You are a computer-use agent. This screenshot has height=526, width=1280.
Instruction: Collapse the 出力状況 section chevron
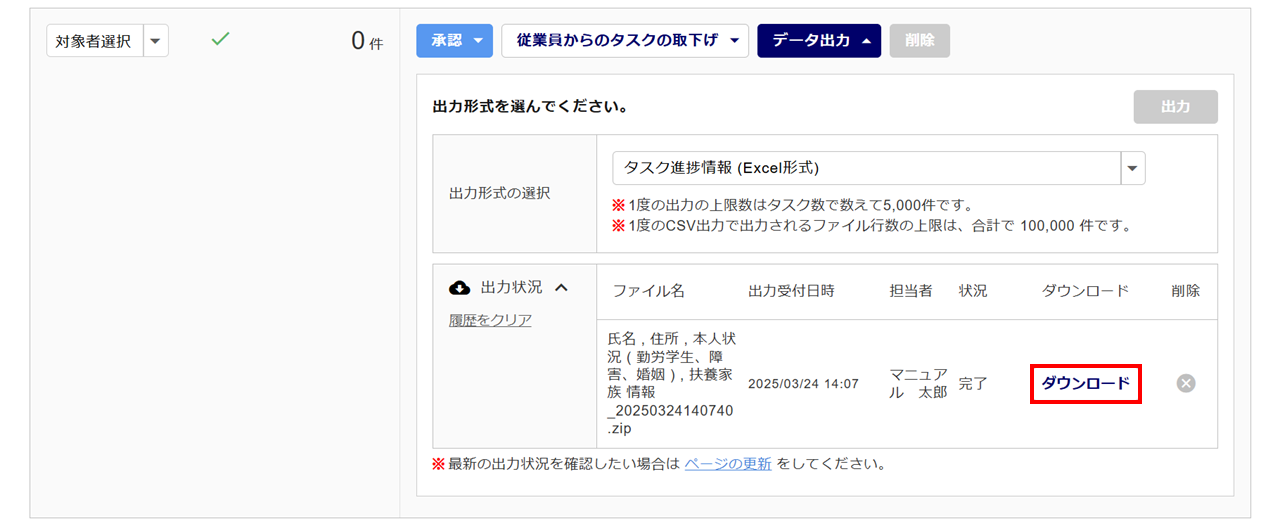coord(561,288)
